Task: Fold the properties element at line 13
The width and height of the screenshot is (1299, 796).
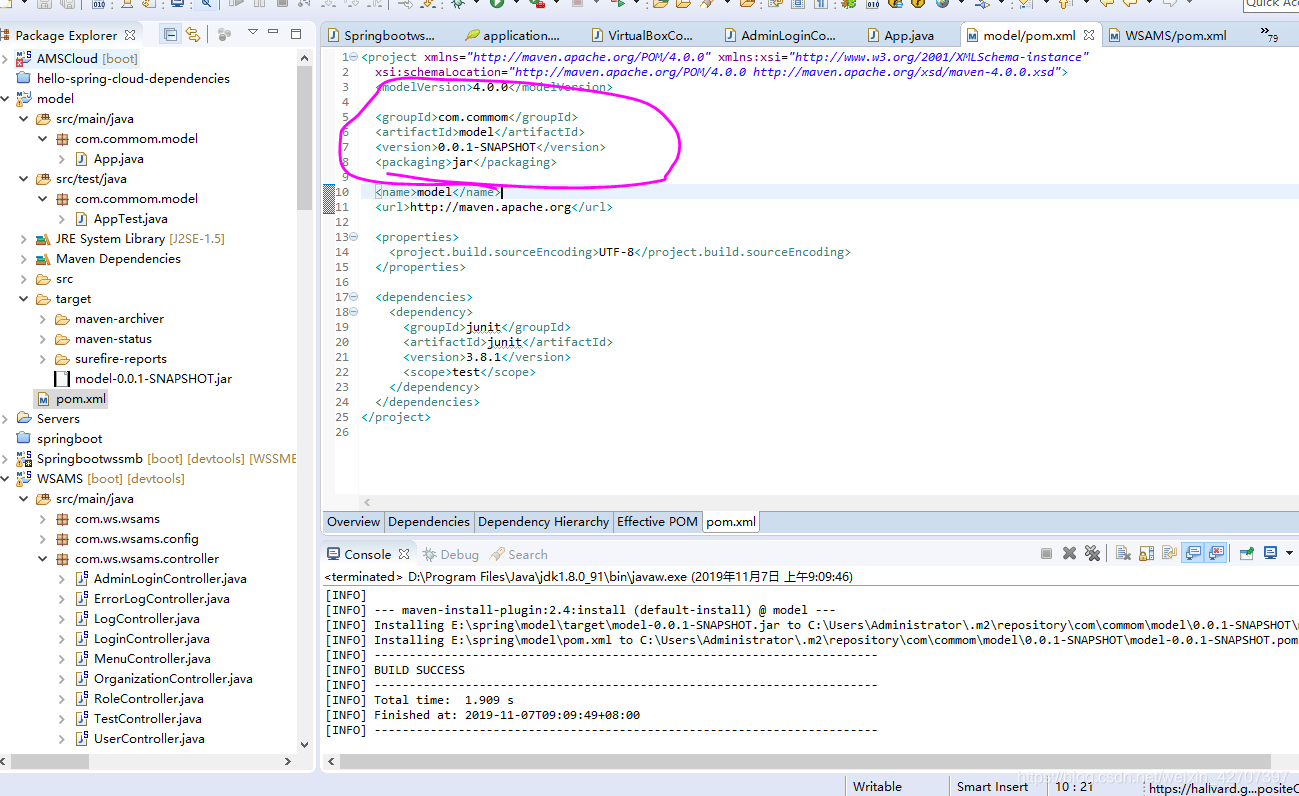Action: point(354,237)
